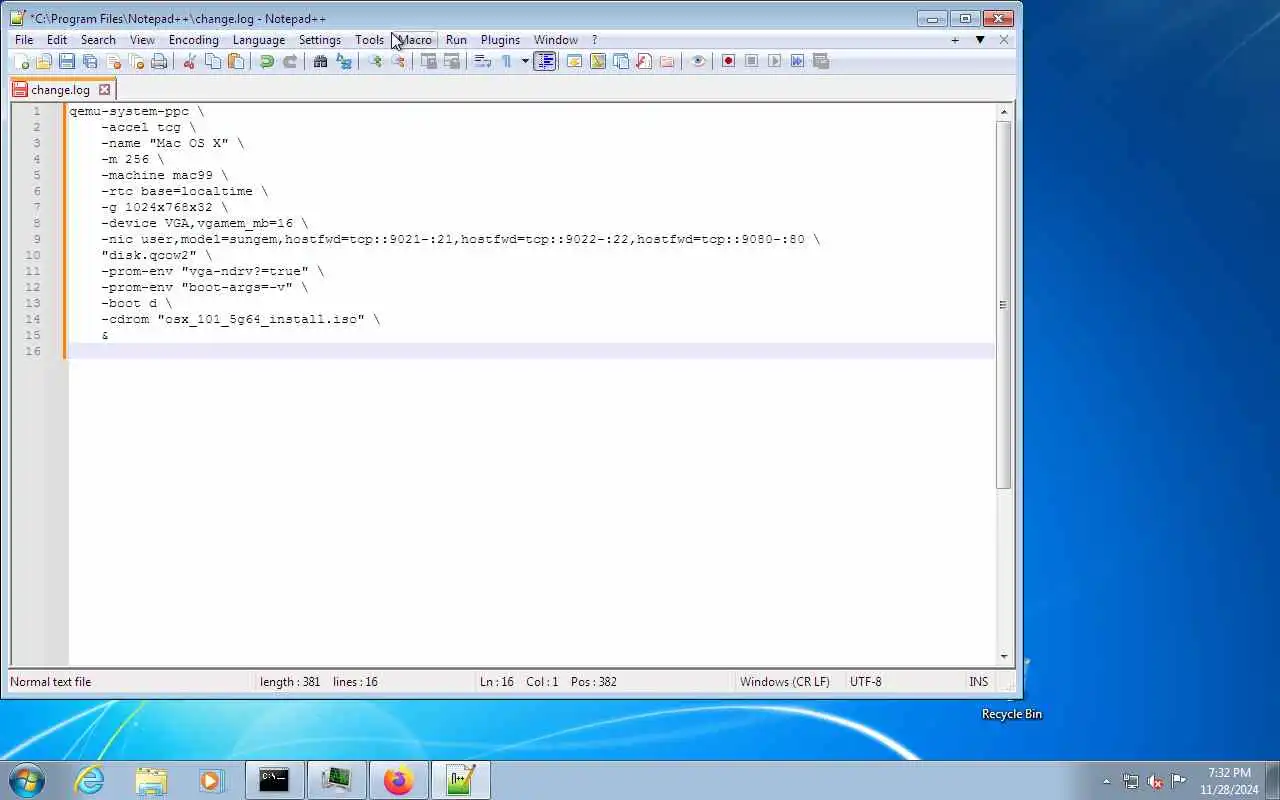Run macro multiple times icon
Viewport: 1280px width, 800px height.
coord(797,61)
